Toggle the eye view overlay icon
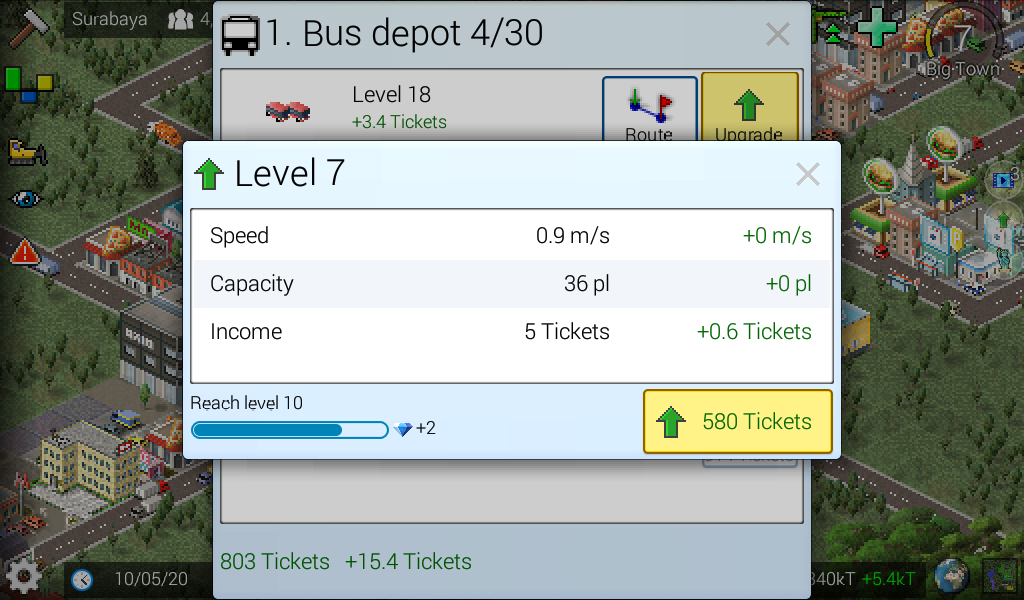The image size is (1024, 600). click(x=26, y=198)
